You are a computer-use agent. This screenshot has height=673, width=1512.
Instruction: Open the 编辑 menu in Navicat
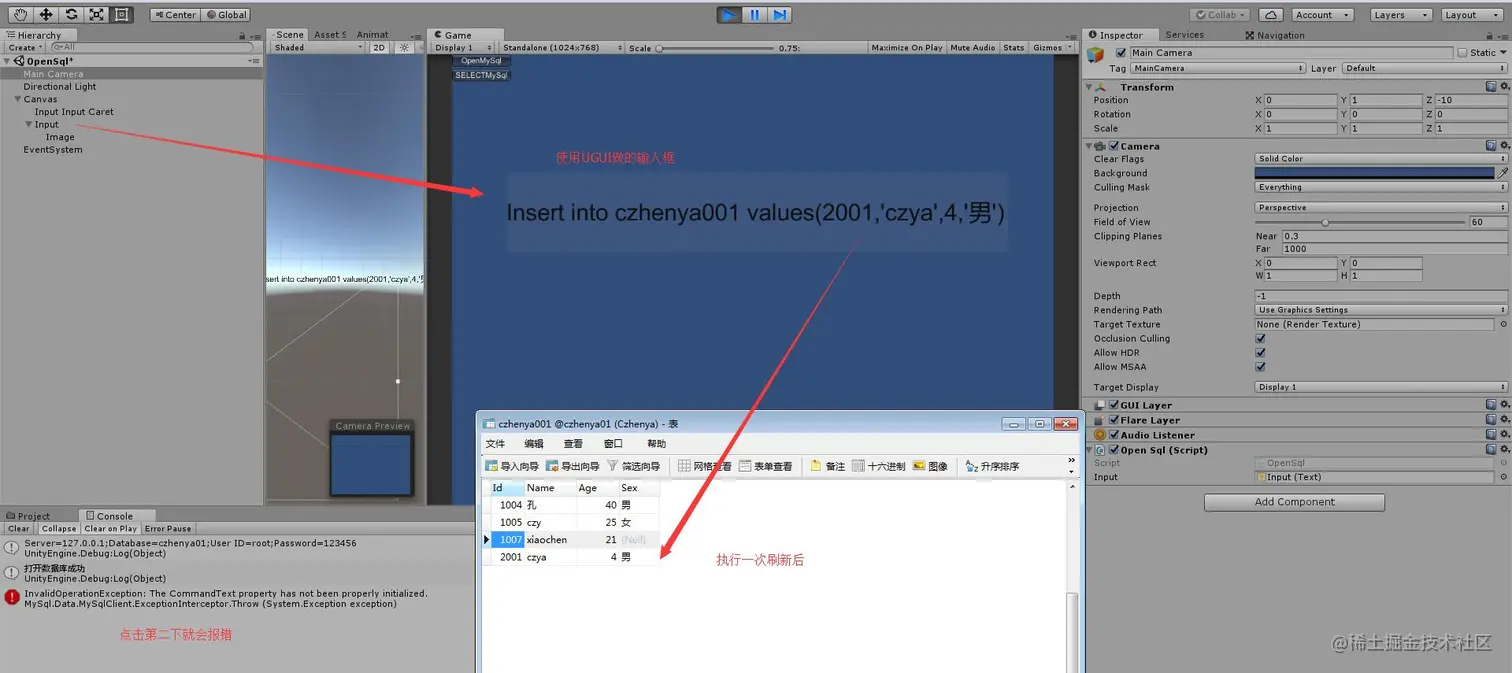[x=534, y=444]
